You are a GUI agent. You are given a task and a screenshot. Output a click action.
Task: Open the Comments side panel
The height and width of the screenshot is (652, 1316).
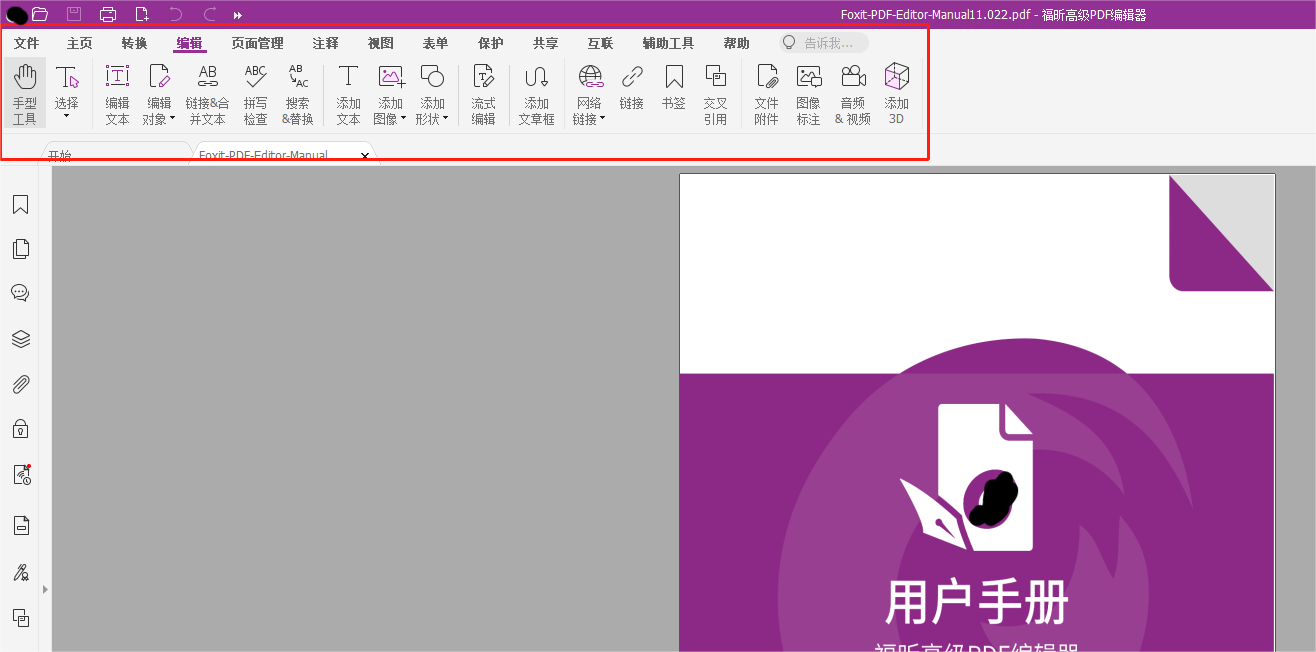[20, 293]
